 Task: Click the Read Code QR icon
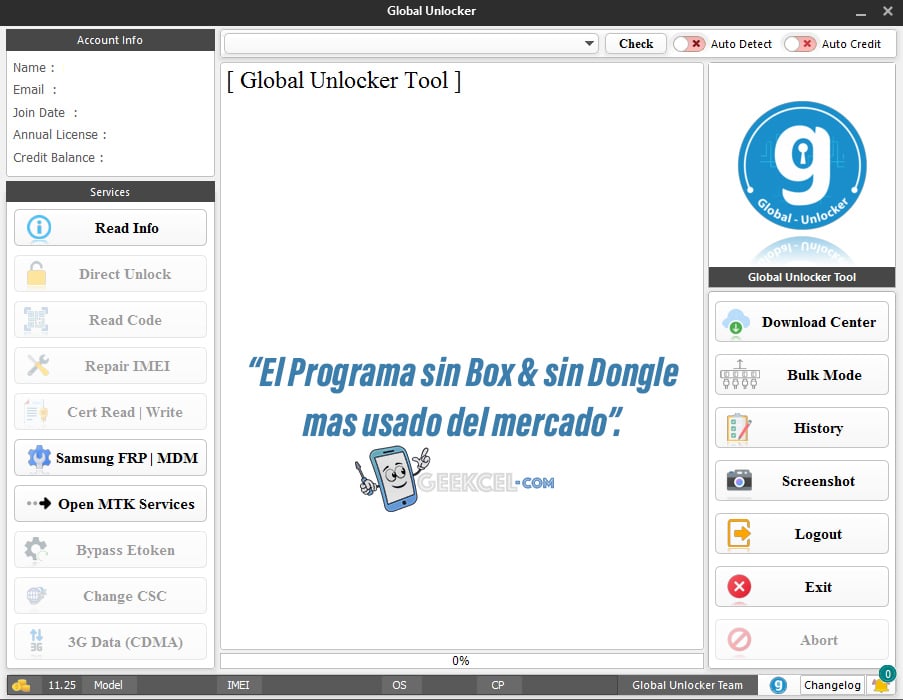(x=36, y=320)
